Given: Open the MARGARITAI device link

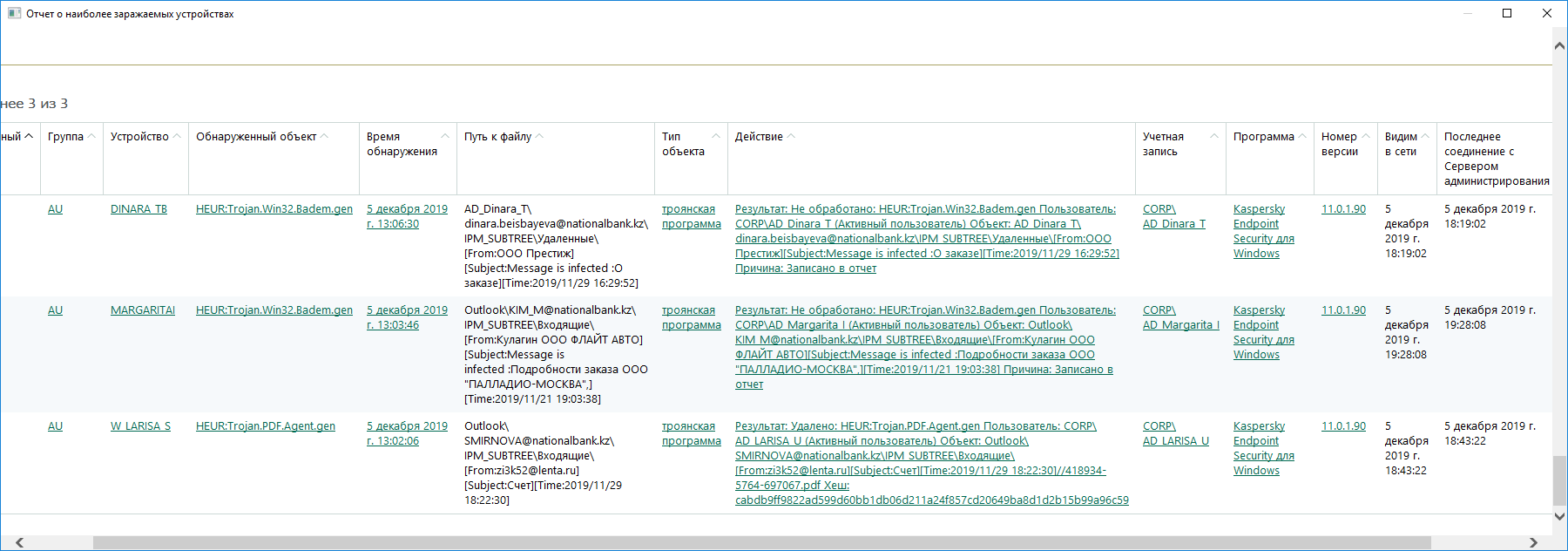Looking at the screenshot, I should pyautogui.click(x=142, y=310).
